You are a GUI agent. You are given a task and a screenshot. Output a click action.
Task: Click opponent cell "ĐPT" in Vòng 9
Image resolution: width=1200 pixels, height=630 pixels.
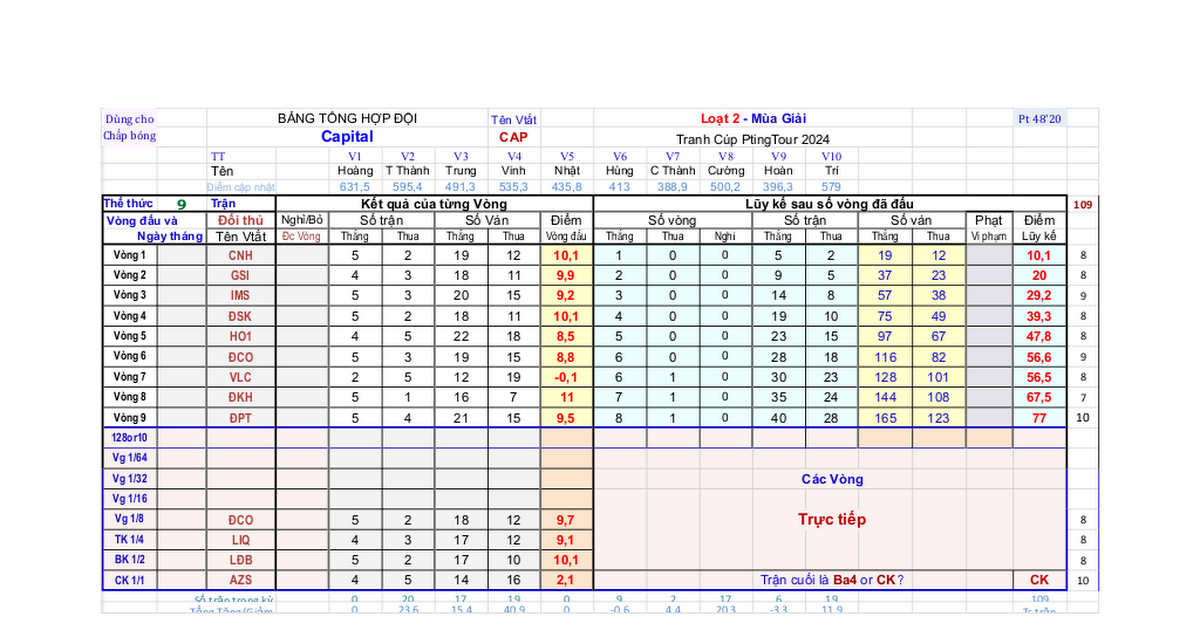pyautogui.click(x=240, y=418)
